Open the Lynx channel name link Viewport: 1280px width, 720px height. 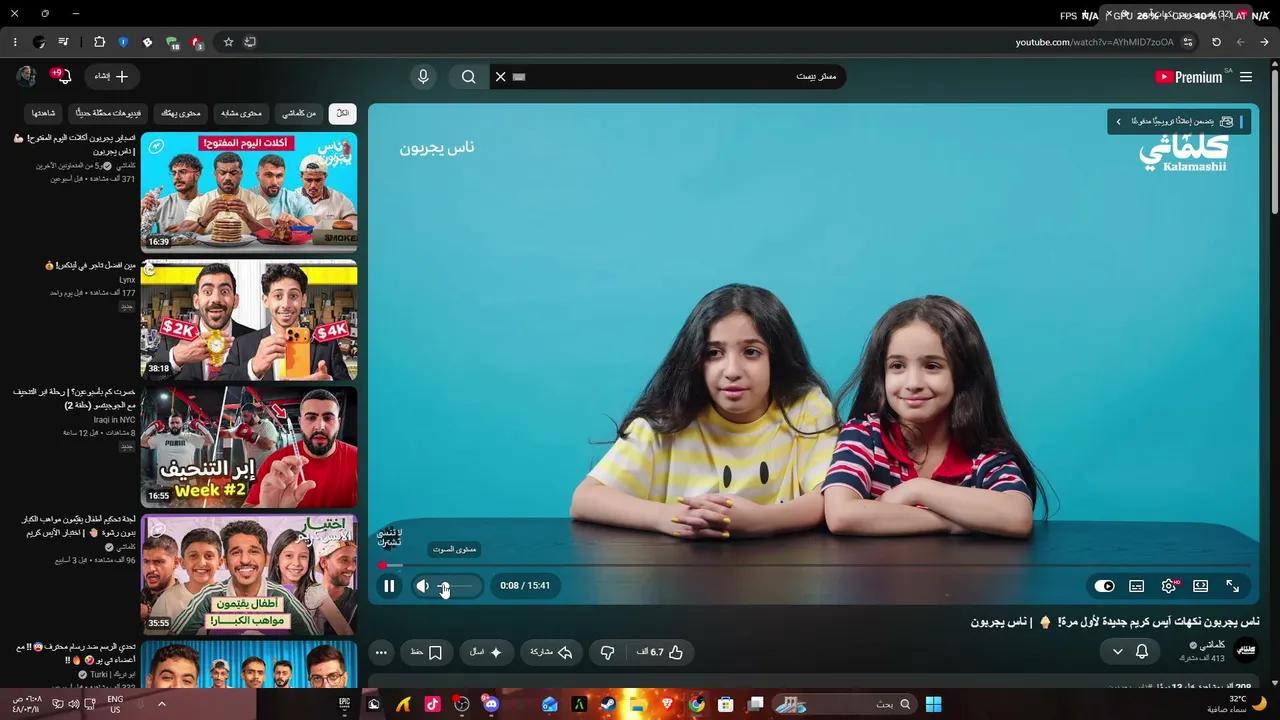pos(127,280)
